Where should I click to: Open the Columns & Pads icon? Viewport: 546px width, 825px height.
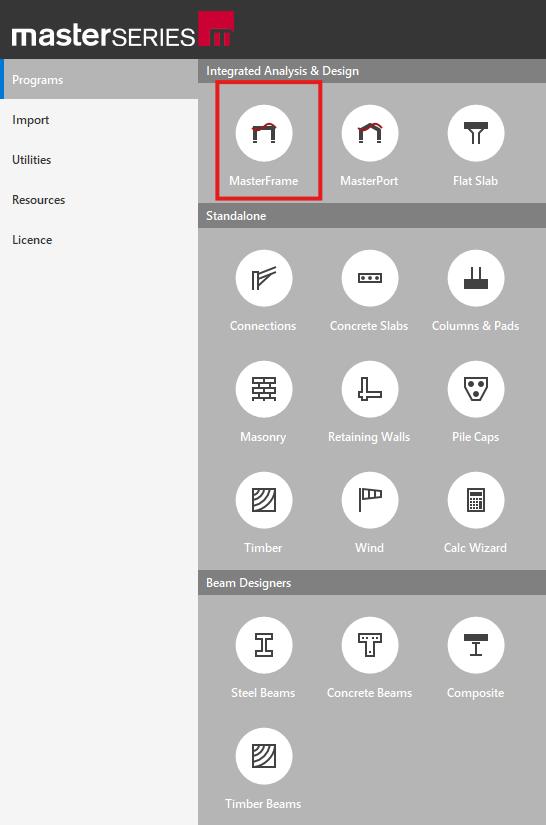click(x=476, y=278)
